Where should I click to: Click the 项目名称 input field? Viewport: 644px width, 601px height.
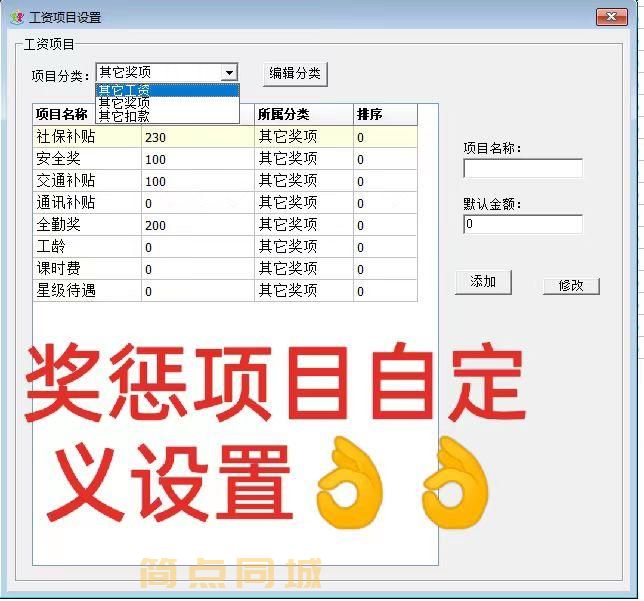point(523,168)
